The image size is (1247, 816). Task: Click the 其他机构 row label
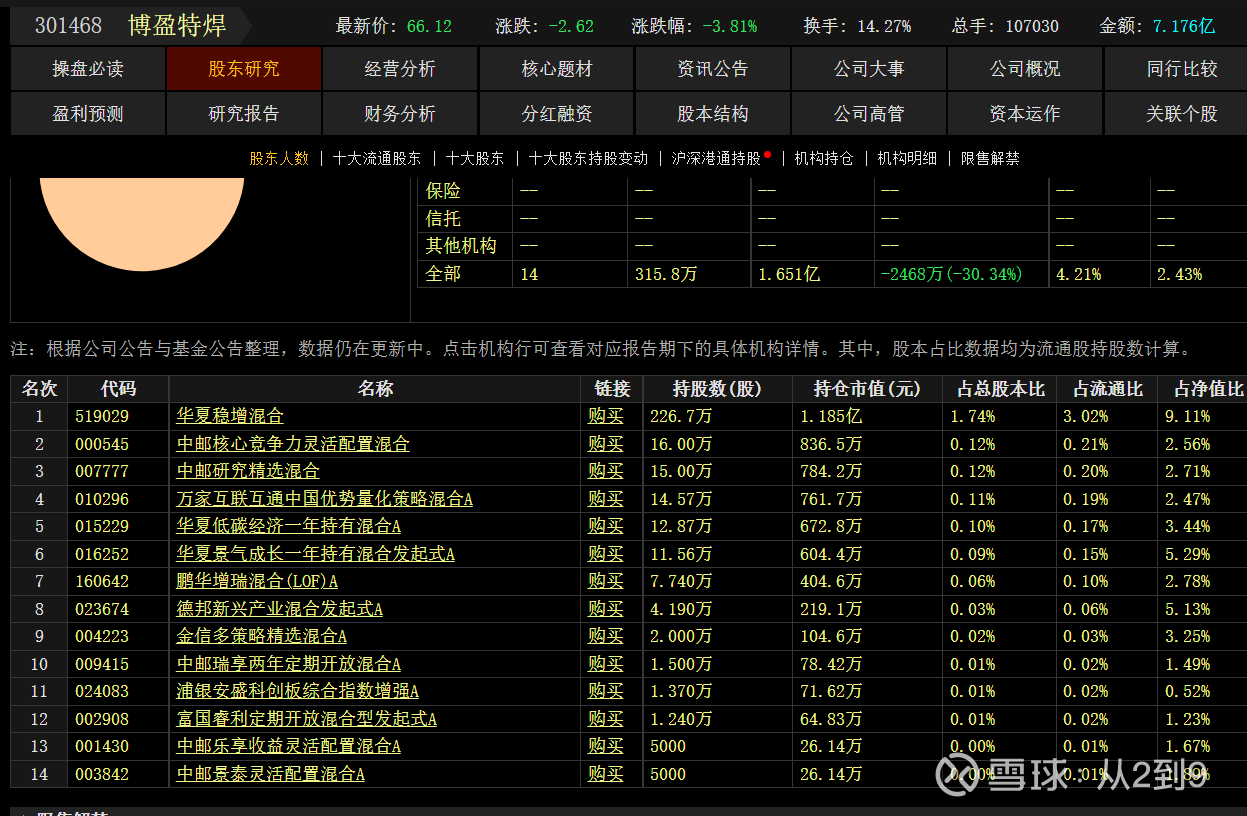pyautogui.click(x=461, y=246)
